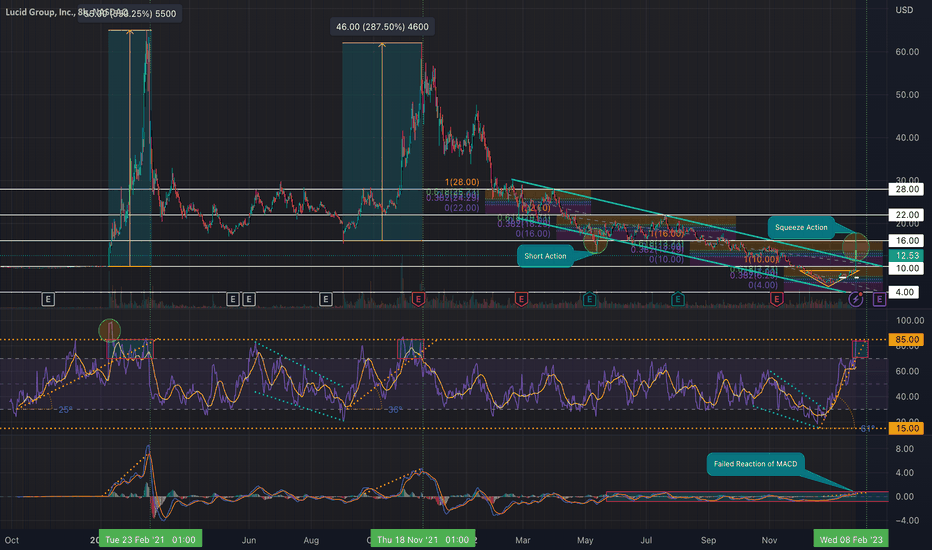Open the gray E earnings marker above Oct
932x550 pixels.
(48, 299)
